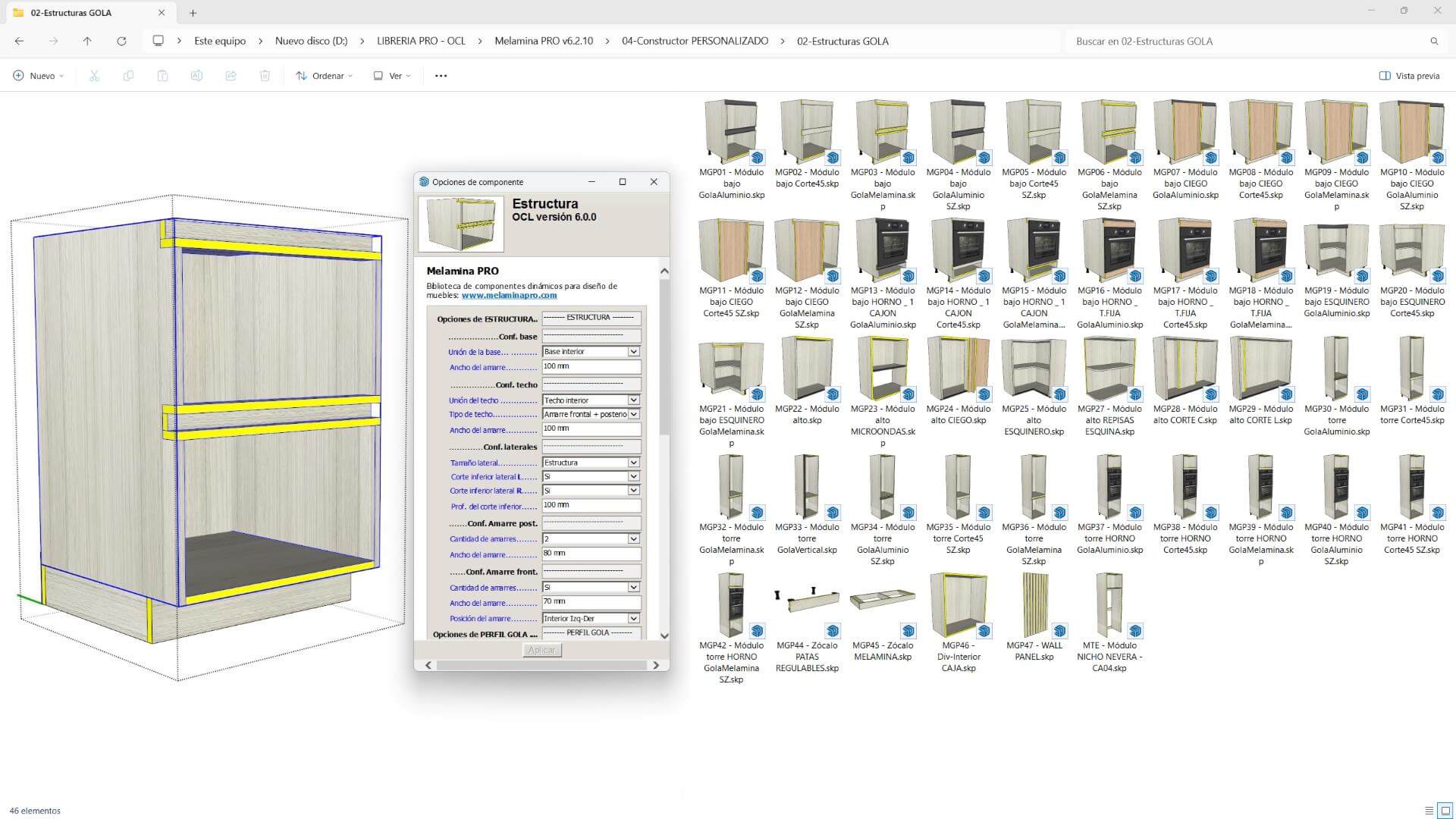The width and height of the screenshot is (1456, 819).
Task: Open new tab with plus icon
Action: pos(193,13)
